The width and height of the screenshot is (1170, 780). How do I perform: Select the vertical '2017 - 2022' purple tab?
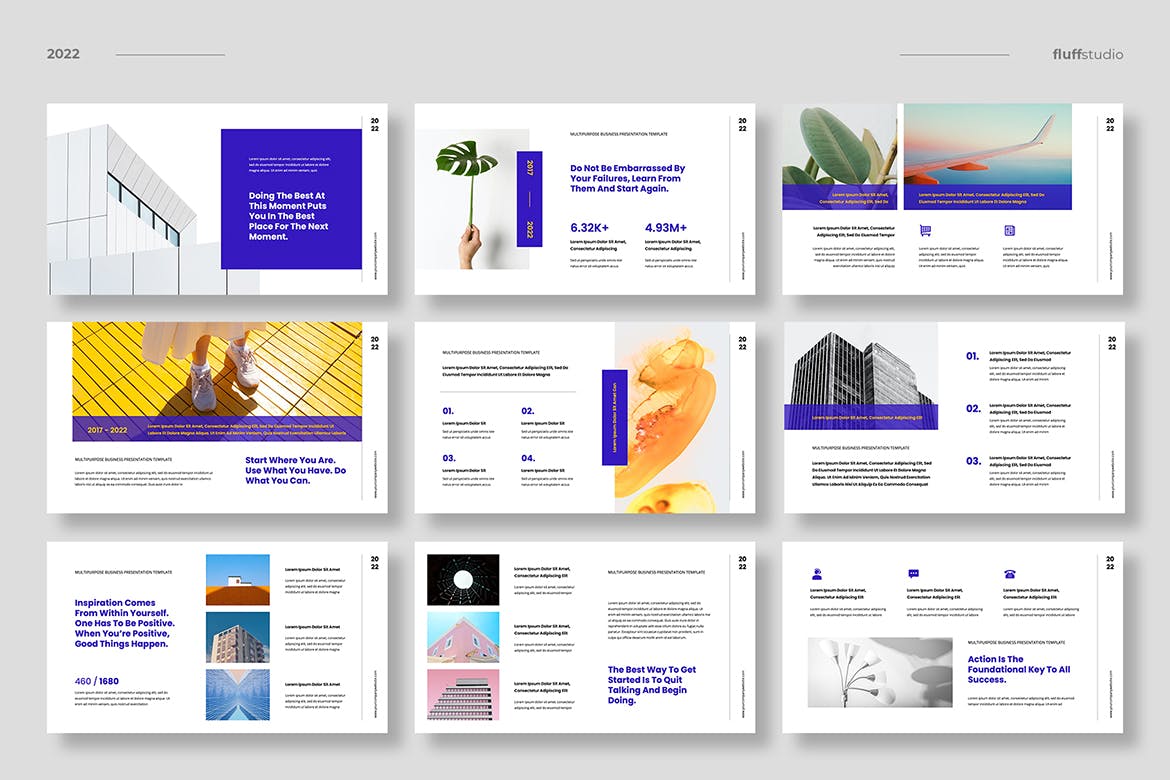click(528, 195)
